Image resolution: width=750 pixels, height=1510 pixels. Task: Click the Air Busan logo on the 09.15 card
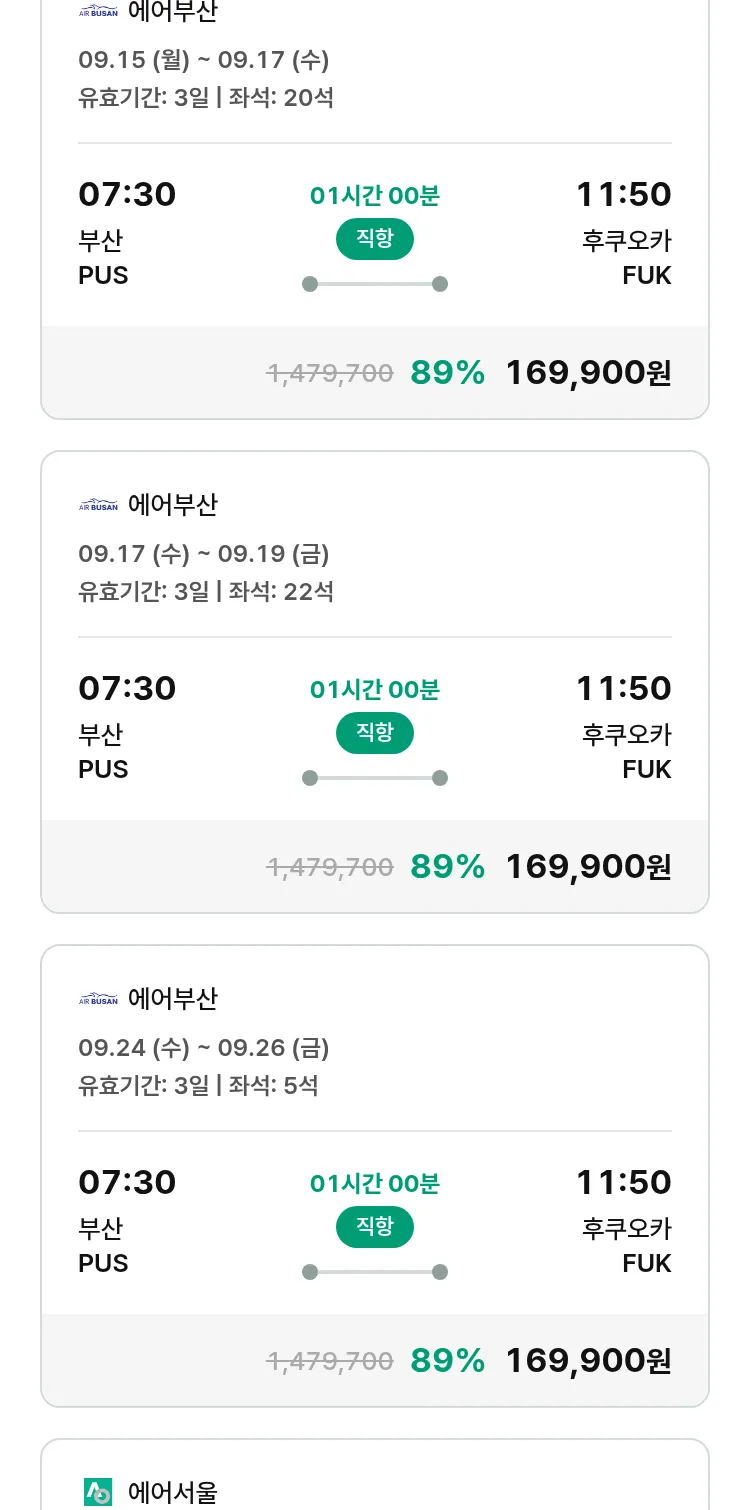[x=98, y=13]
